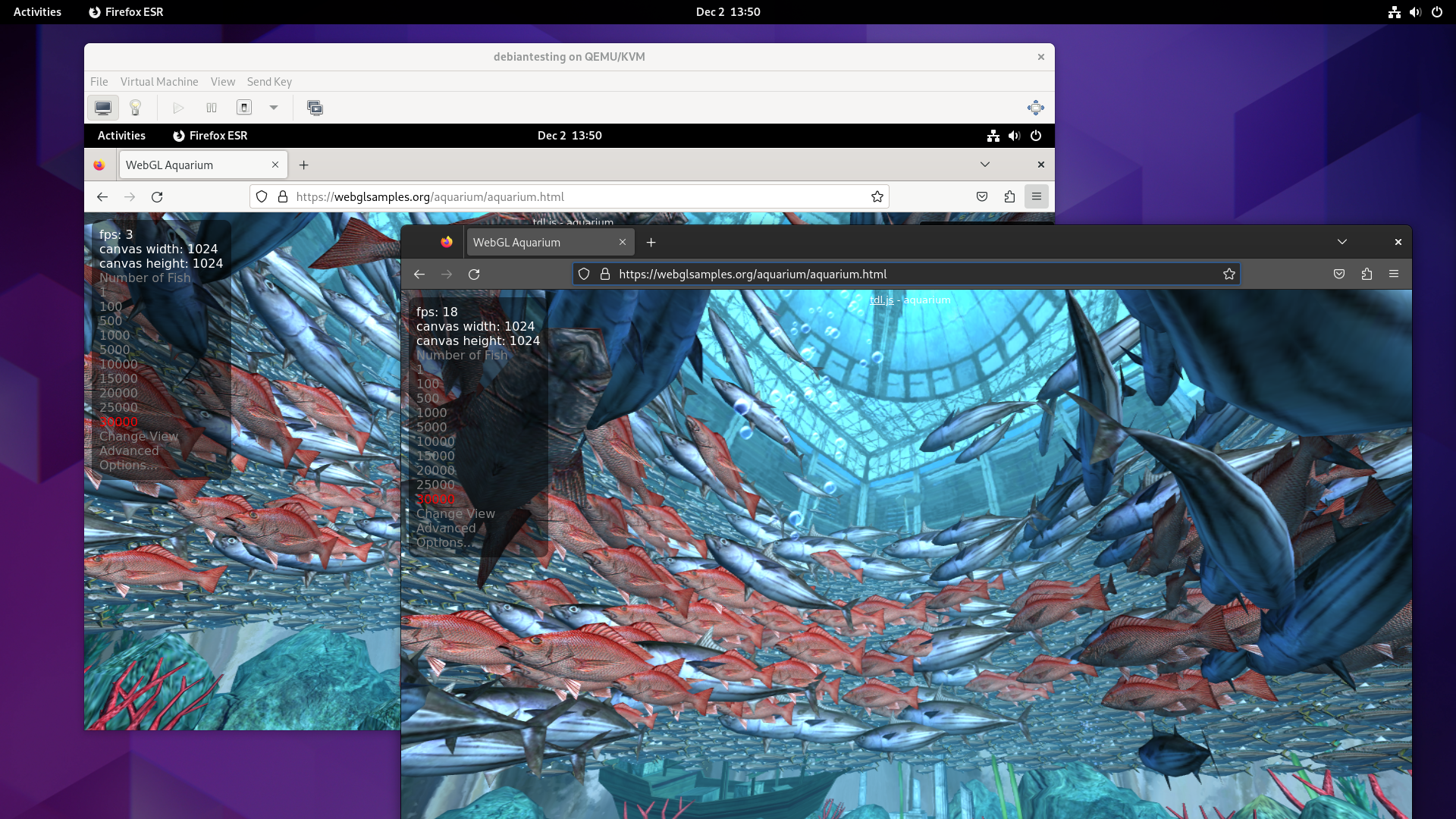Select 5000 fish in the front aquarium

coord(431,427)
